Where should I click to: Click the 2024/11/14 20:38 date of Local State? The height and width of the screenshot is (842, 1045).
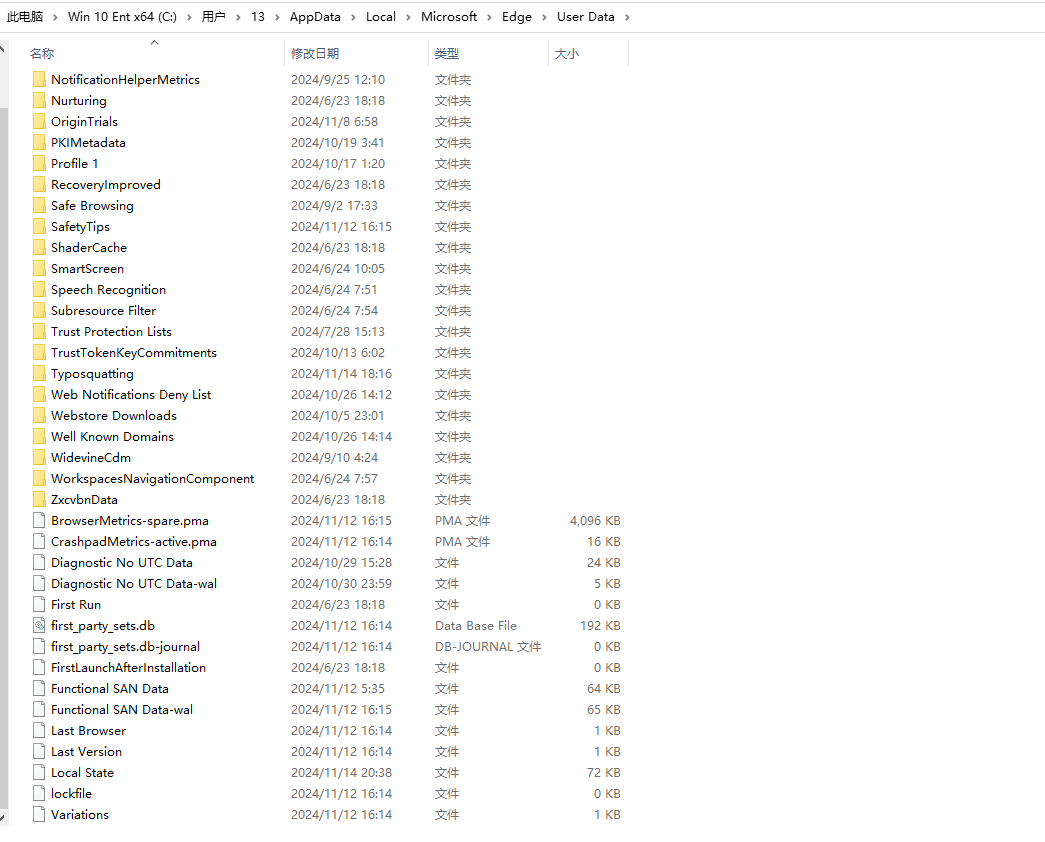[341, 773]
